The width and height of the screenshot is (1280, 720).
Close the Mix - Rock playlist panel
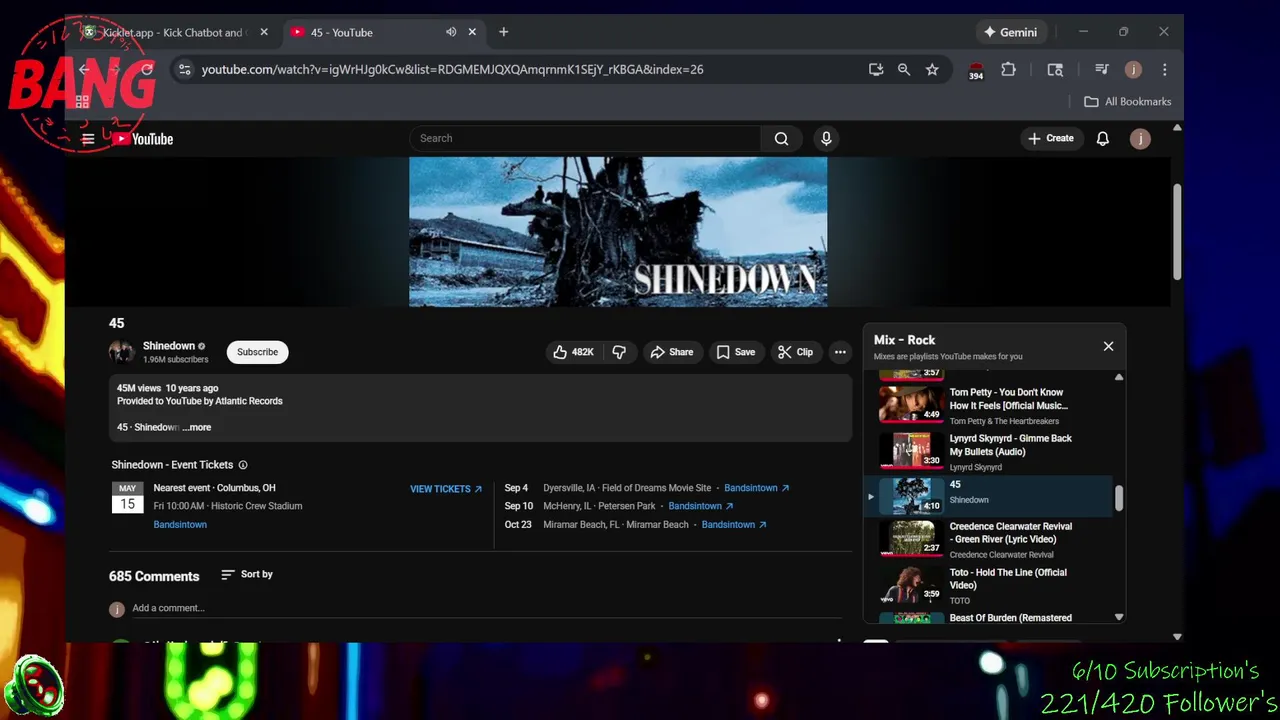tap(1108, 346)
